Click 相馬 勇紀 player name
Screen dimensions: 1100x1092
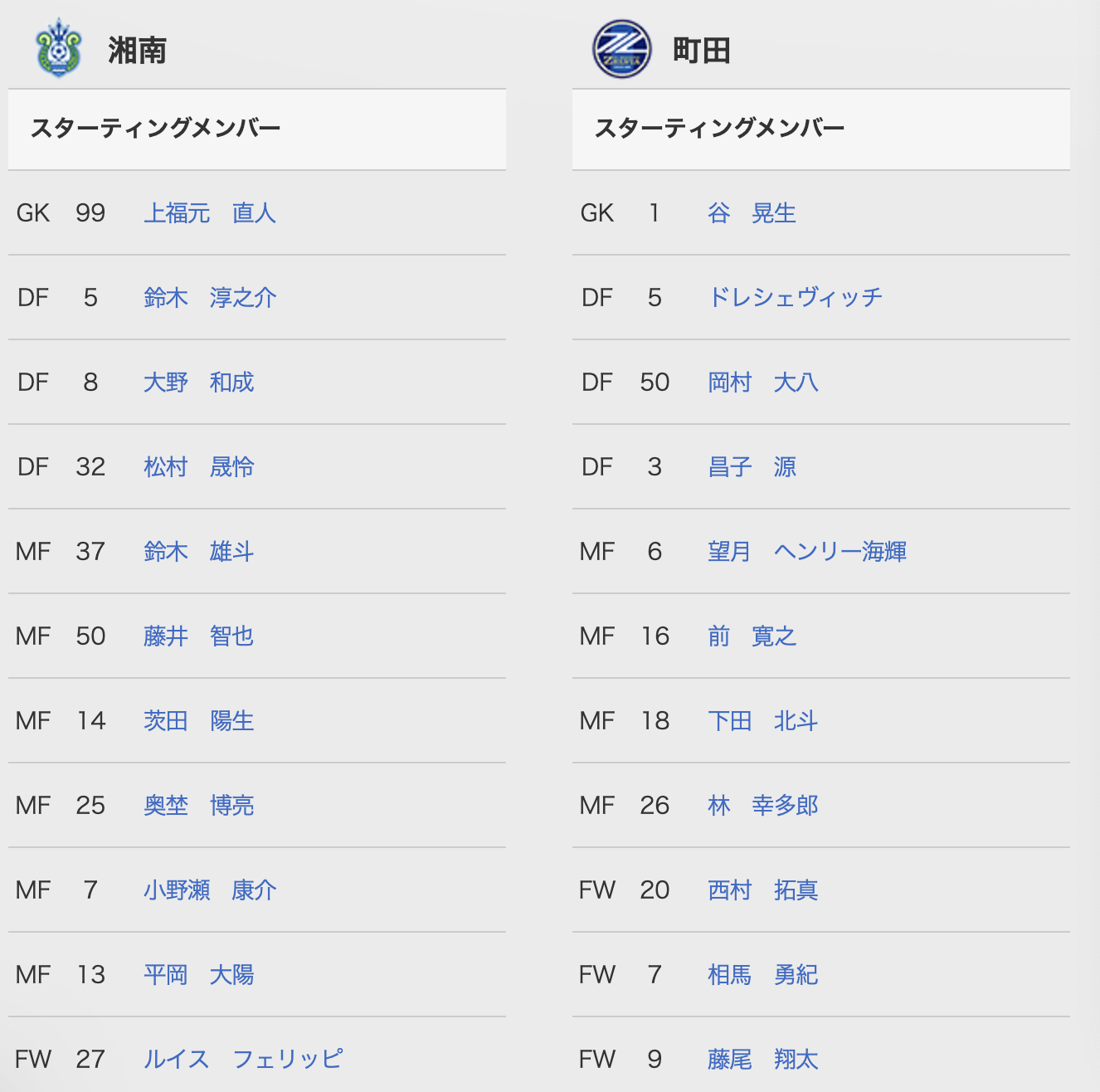[763, 975]
